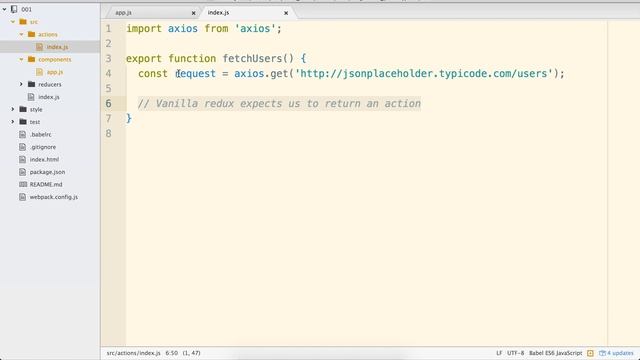Change the LF line ending setting
The image size is (640, 360).
pos(499,353)
